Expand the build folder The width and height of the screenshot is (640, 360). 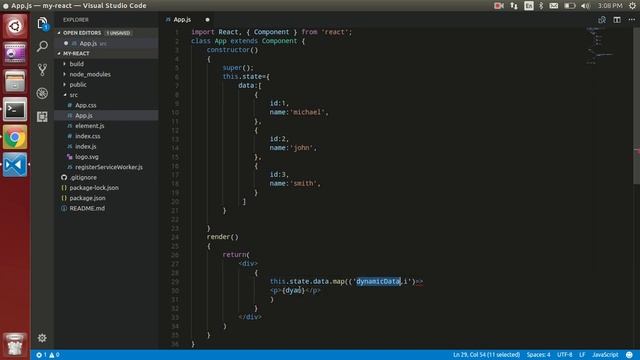pyautogui.click(x=76, y=64)
